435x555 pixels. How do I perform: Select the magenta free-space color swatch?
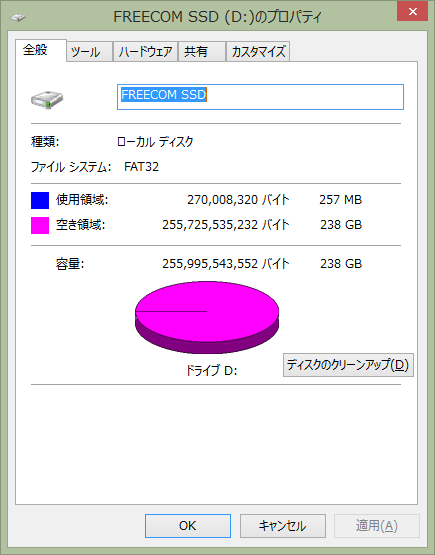[40, 225]
